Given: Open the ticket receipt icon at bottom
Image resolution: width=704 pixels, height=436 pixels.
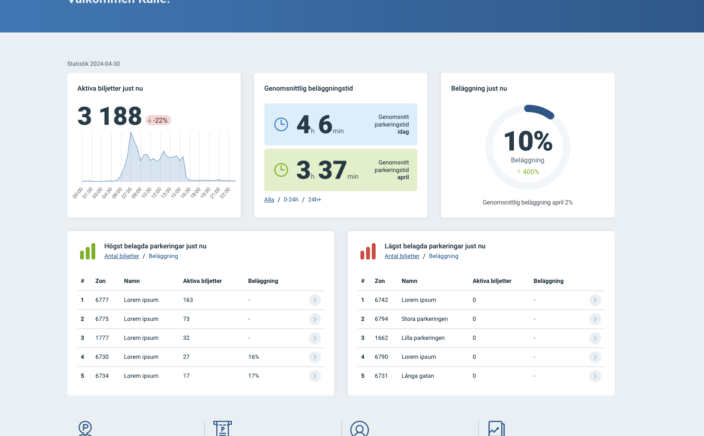Looking at the screenshot, I should coord(222,428).
